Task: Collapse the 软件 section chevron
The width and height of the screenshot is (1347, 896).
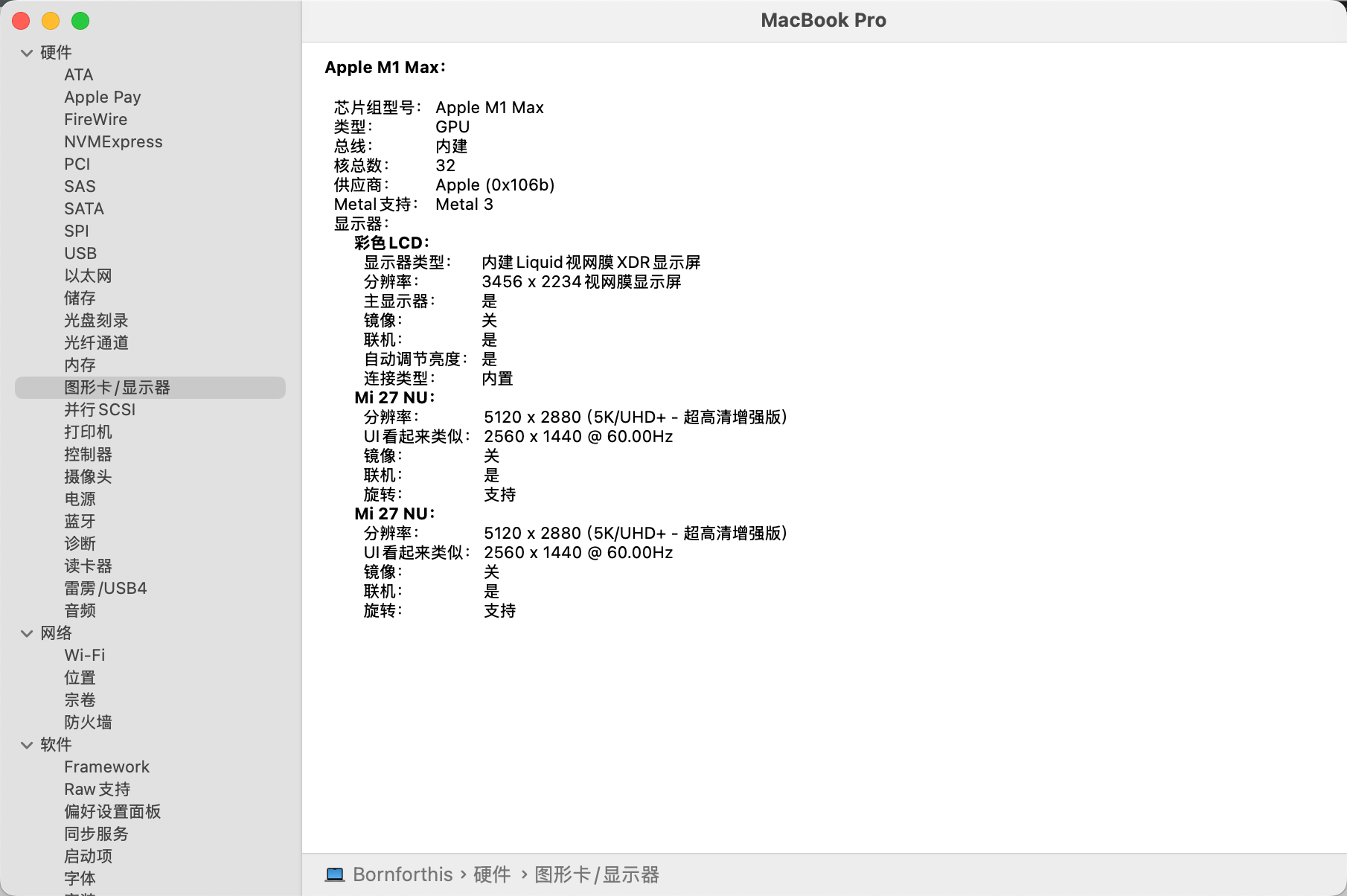Action: (27, 745)
